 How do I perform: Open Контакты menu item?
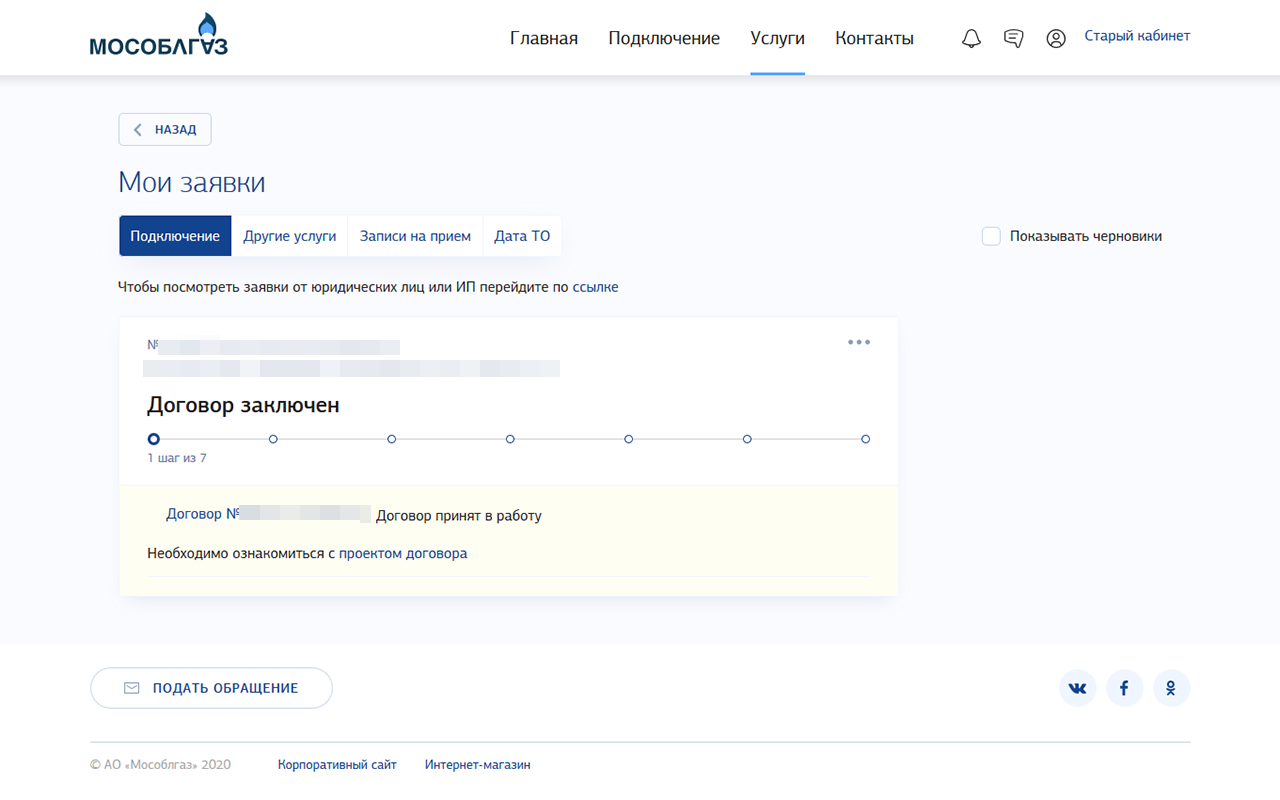874,38
